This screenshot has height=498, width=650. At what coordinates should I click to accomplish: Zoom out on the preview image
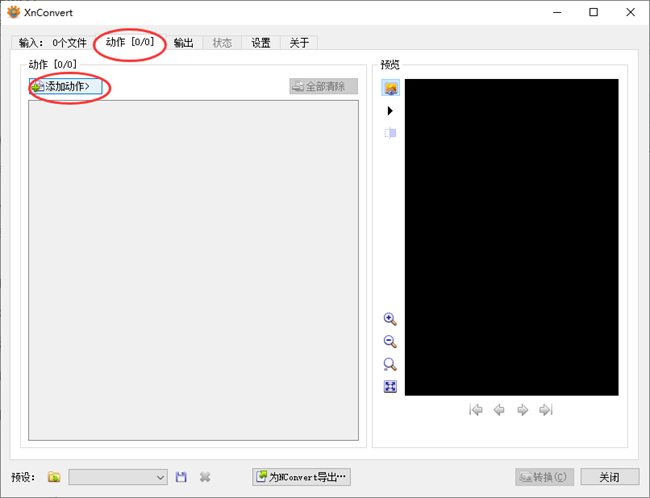(x=390, y=342)
